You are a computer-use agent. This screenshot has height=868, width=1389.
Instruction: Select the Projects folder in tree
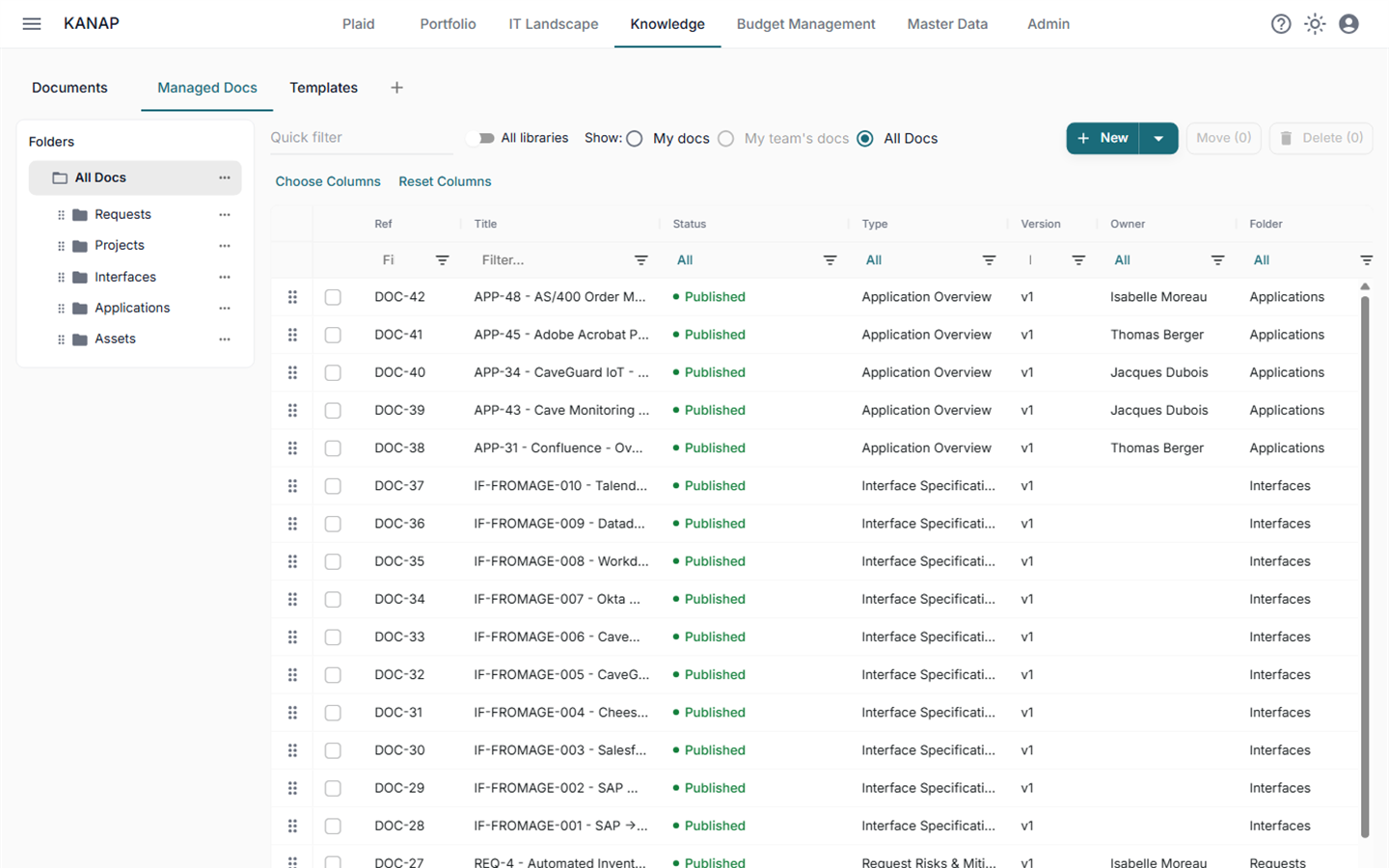120,246
